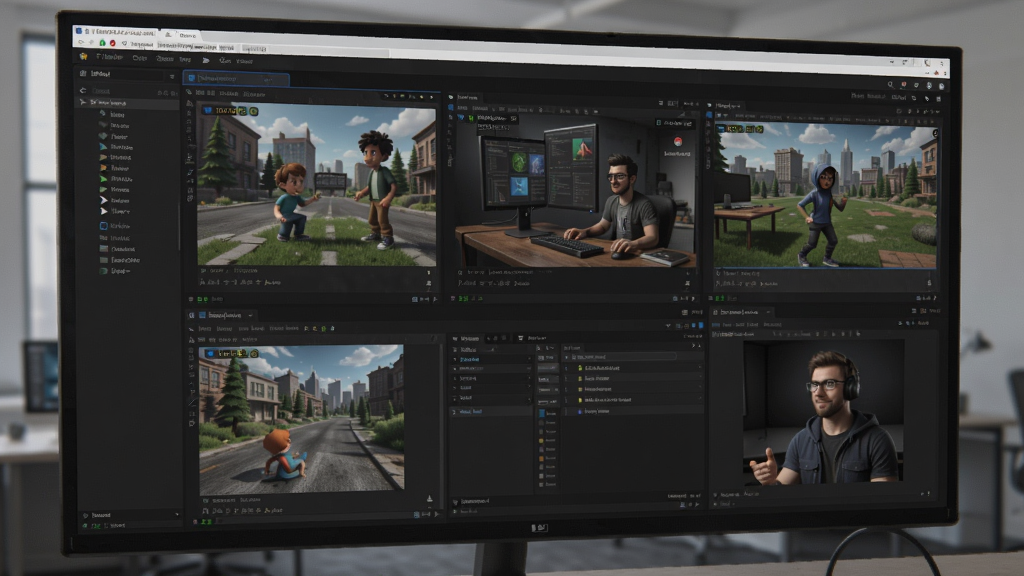Viewport: 1024px width, 576px height.
Task: Click the back arrow icon in the sidebar
Action: [x=83, y=90]
